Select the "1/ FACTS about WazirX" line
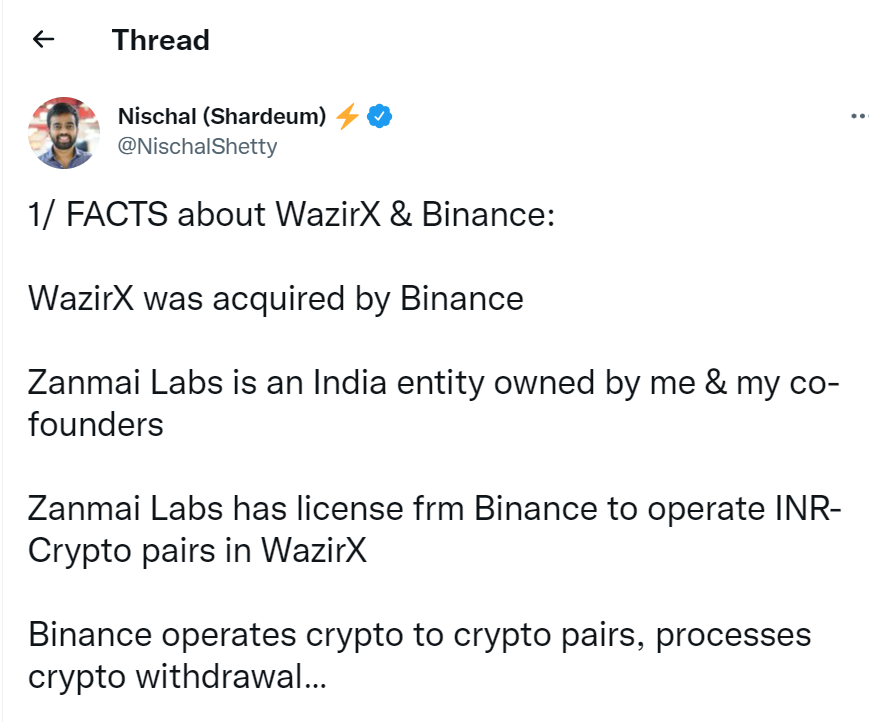 point(292,214)
